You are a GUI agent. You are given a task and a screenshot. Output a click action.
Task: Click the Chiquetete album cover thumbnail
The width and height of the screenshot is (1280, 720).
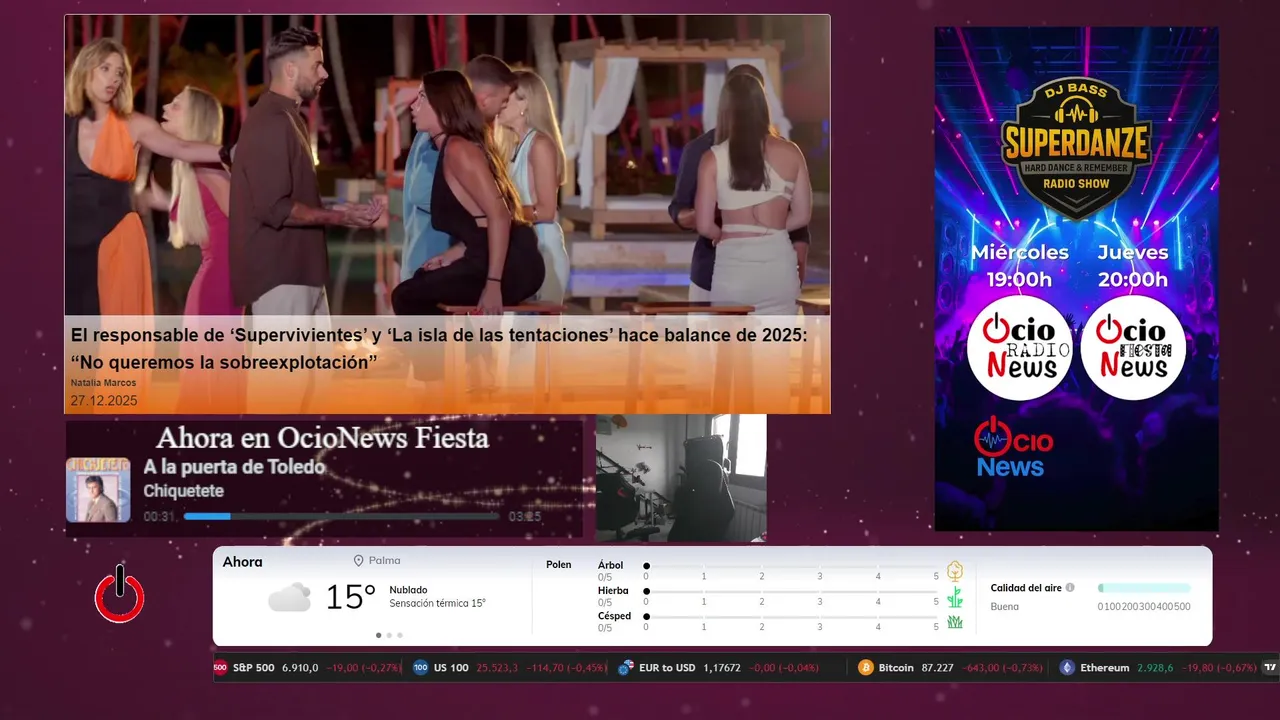point(98,490)
